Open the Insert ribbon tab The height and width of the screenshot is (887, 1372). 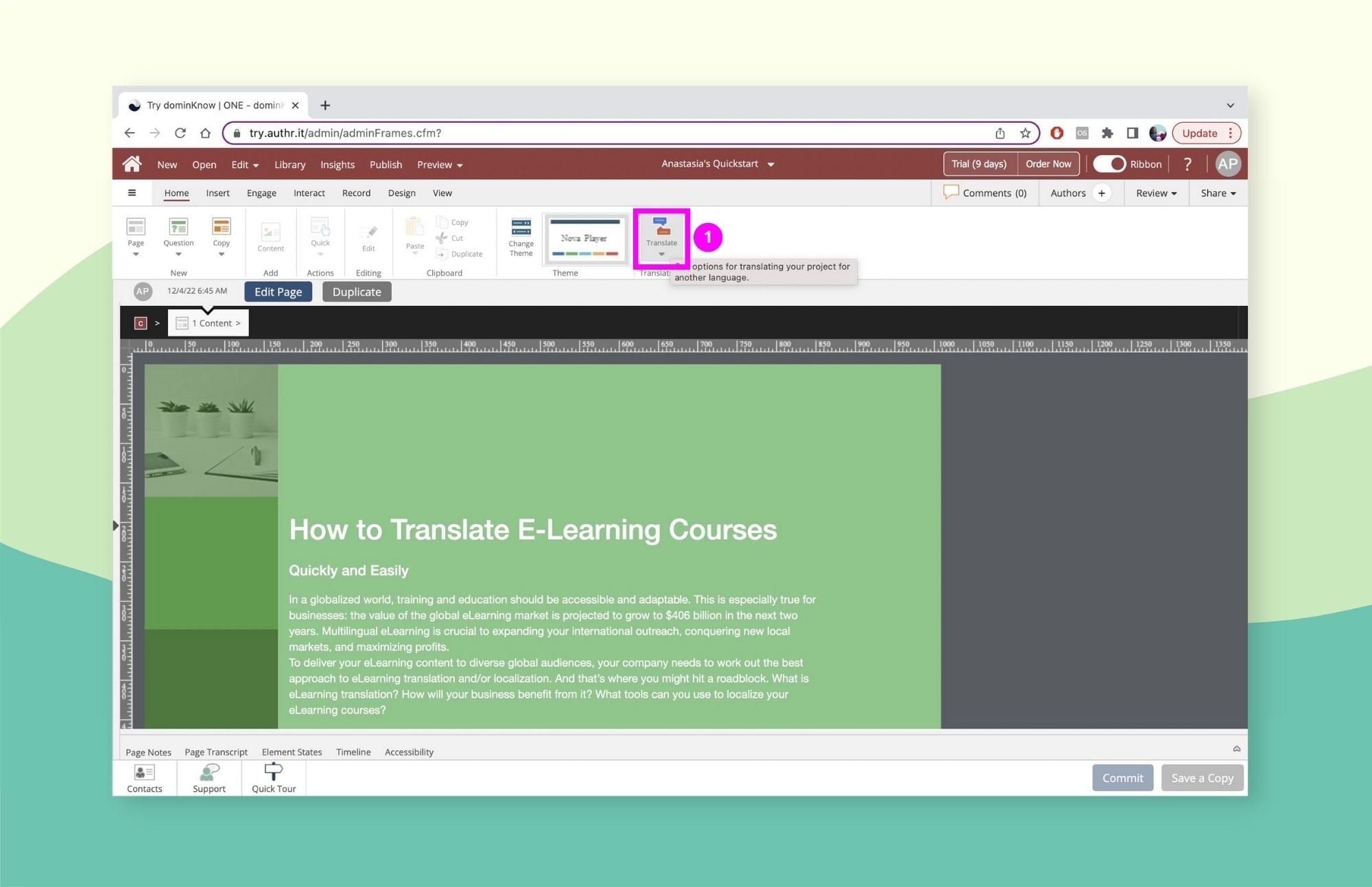[x=218, y=192]
